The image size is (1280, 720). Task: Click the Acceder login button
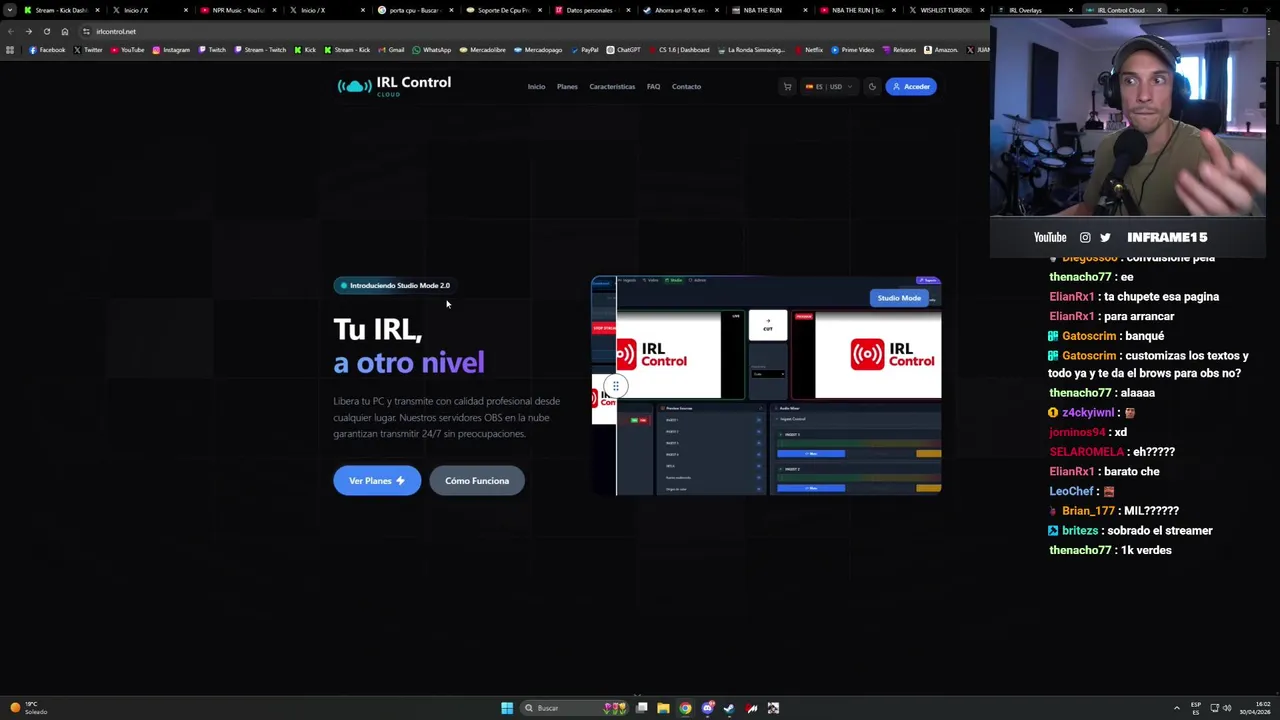point(911,87)
